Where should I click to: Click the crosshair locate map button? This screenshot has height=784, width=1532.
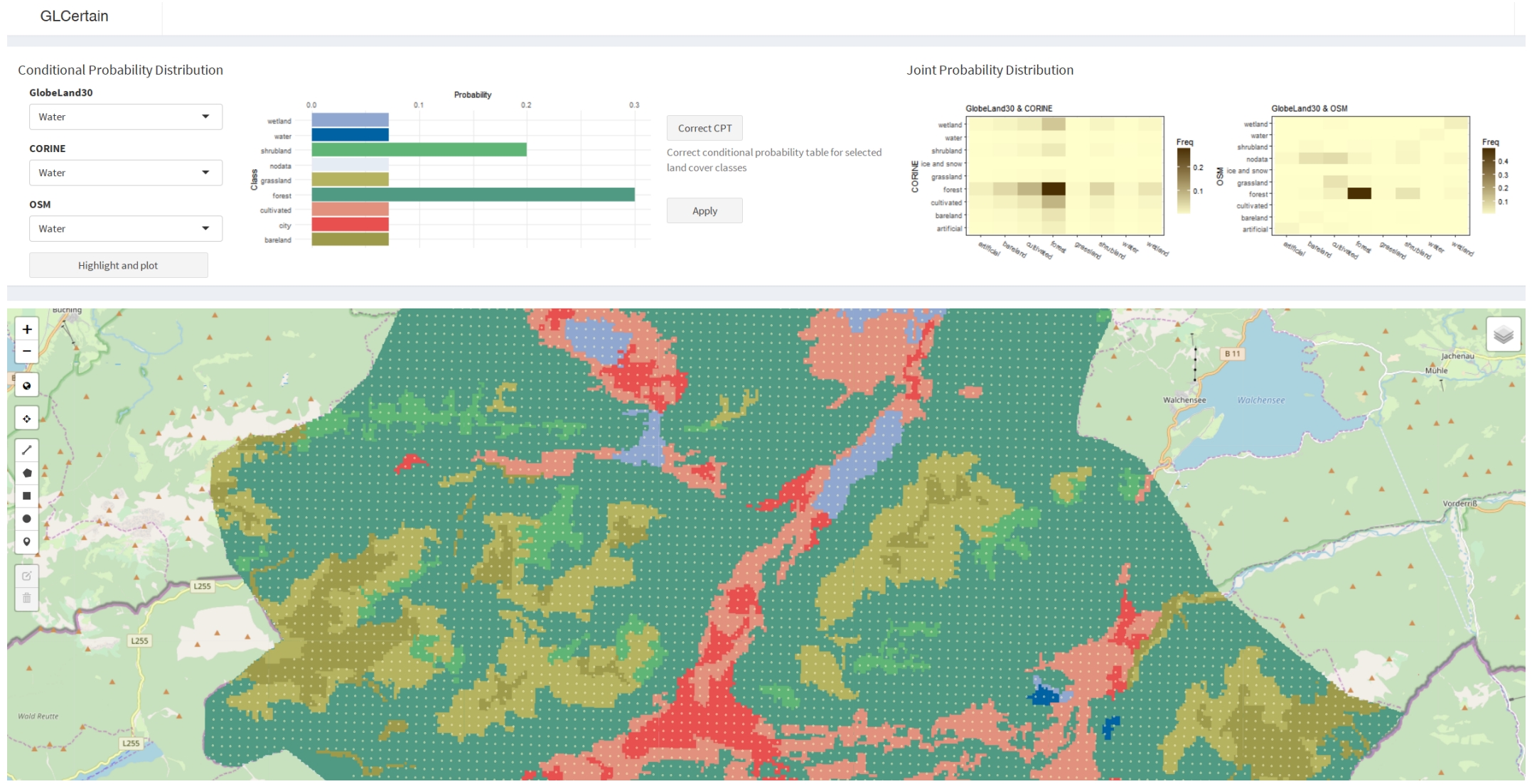(x=27, y=419)
